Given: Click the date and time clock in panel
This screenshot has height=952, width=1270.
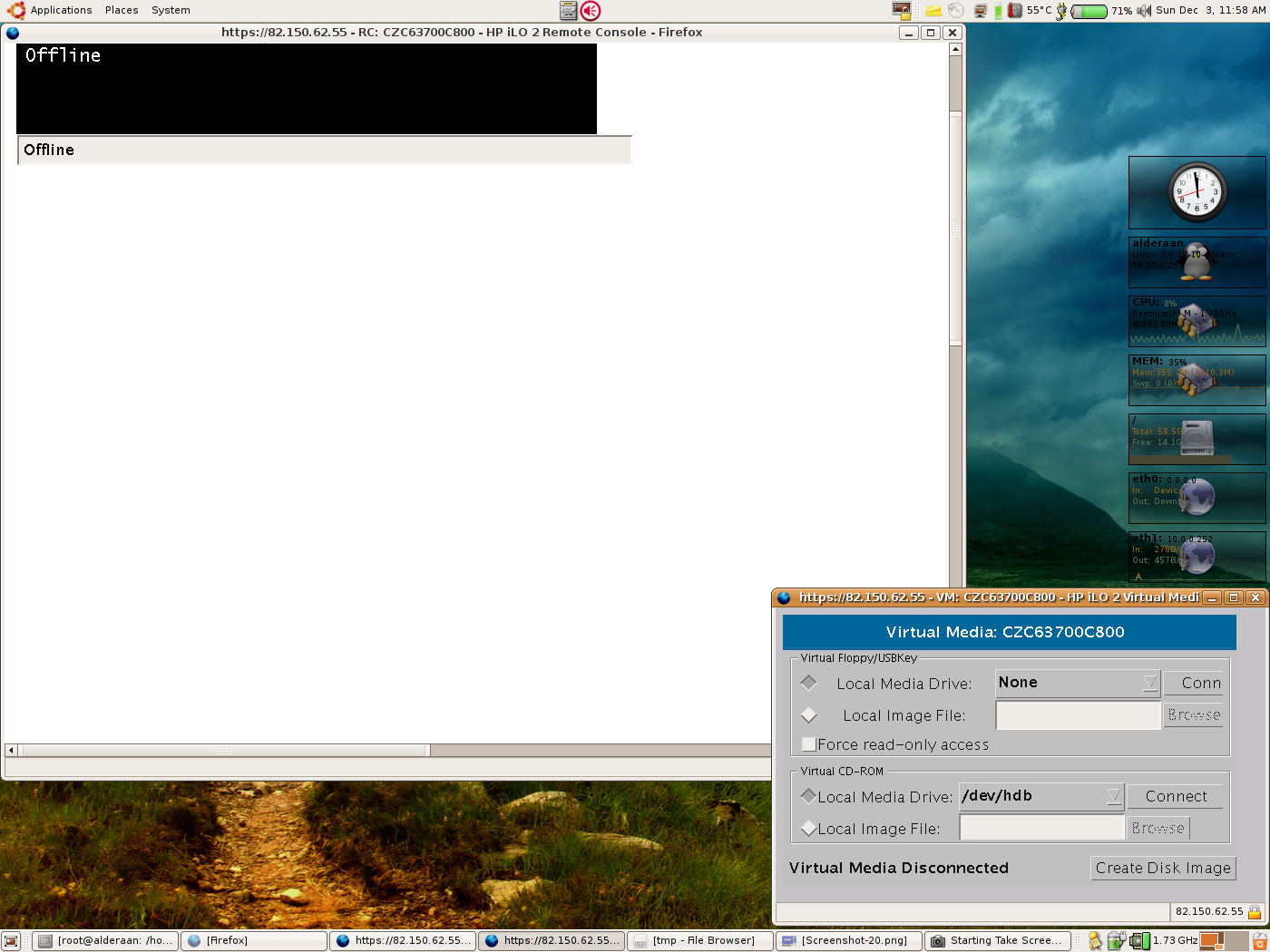Looking at the screenshot, I should pos(1211,10).
